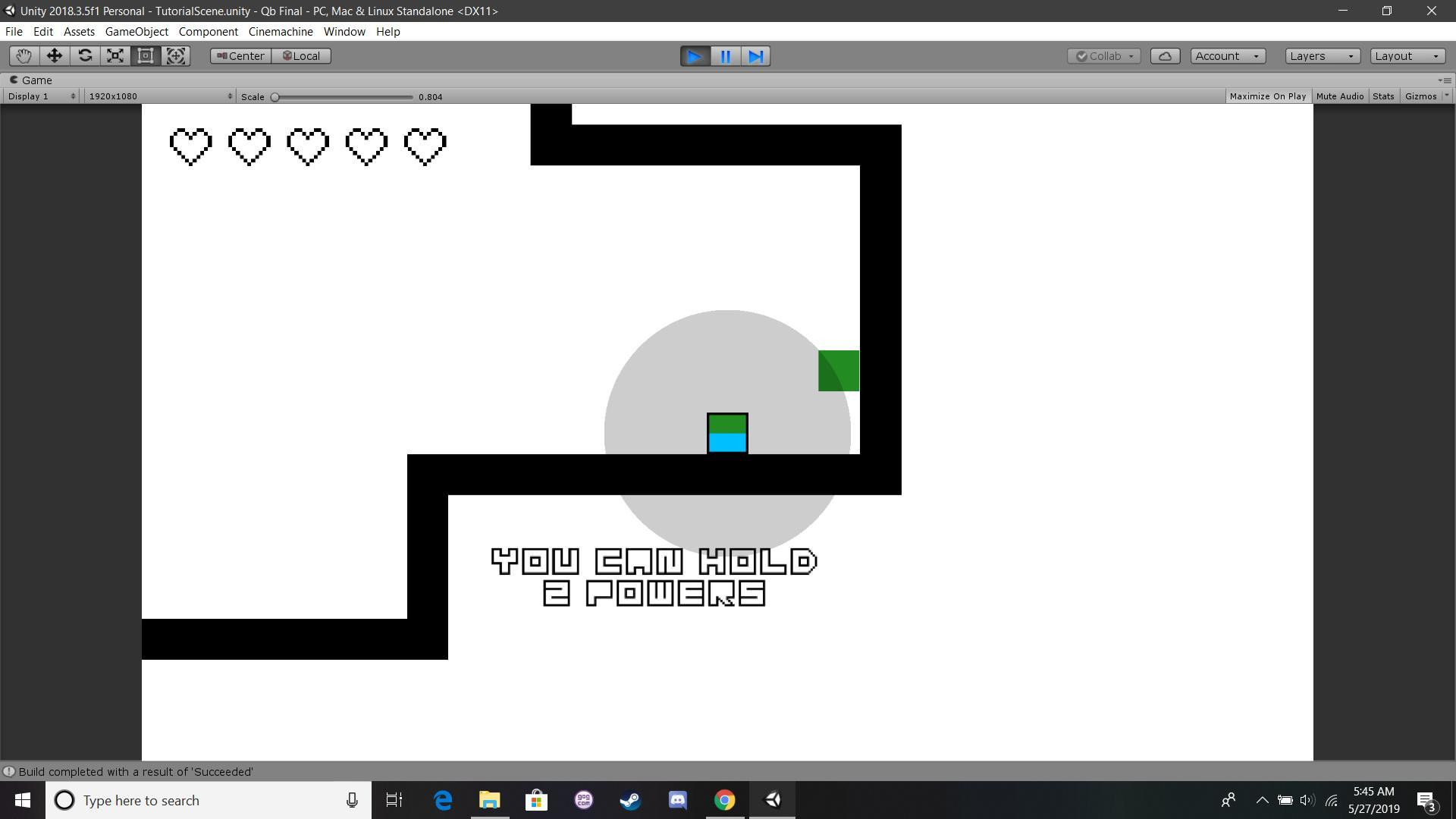The image size is (1456, 819).
Task: Open Collab dropdown
Action: [1104, 56]
